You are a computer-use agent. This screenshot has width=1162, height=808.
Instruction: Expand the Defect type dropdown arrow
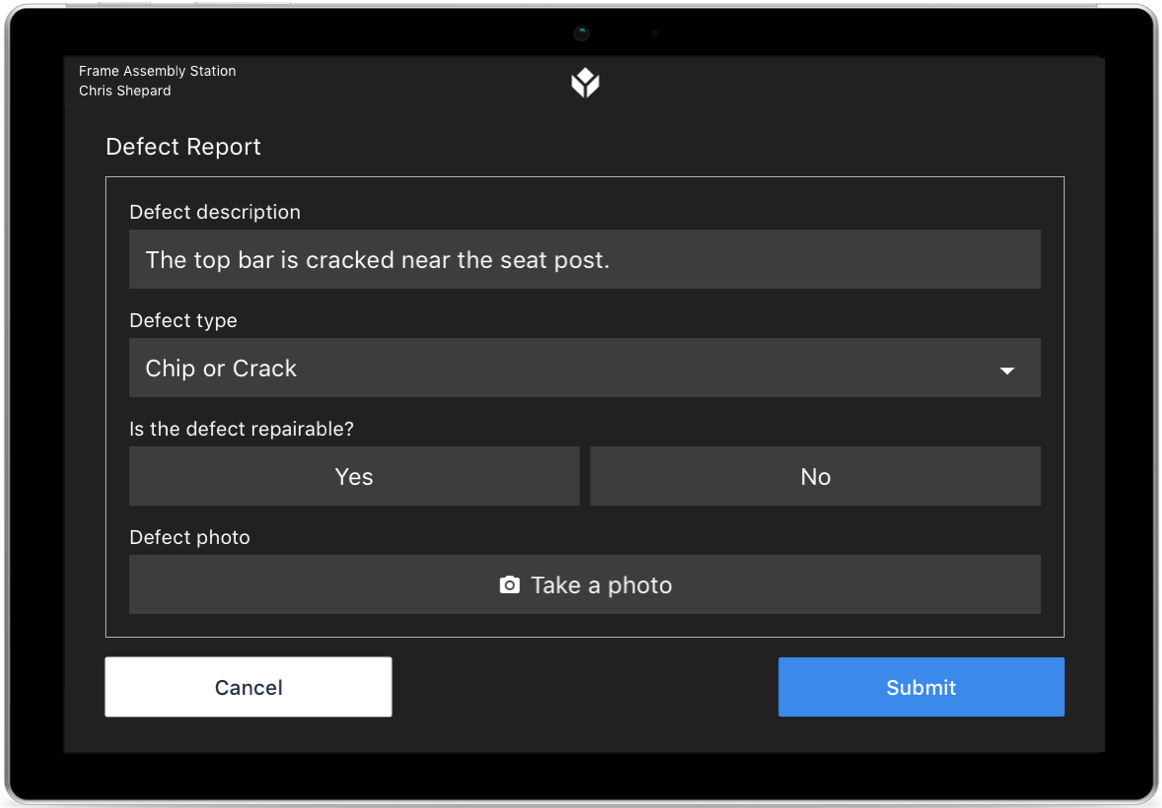coord(1006,370)
